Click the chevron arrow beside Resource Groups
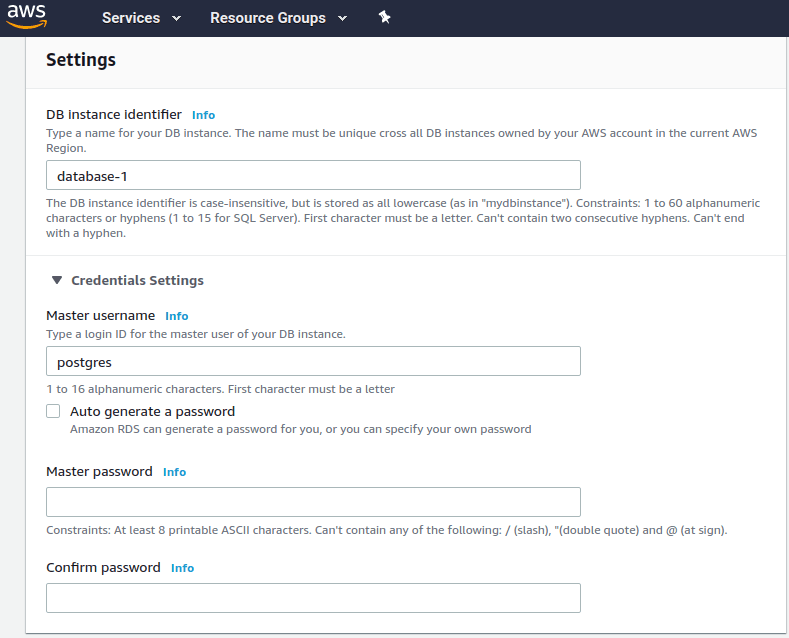Viewport: 789px width, 638px height. pos(343,18)
